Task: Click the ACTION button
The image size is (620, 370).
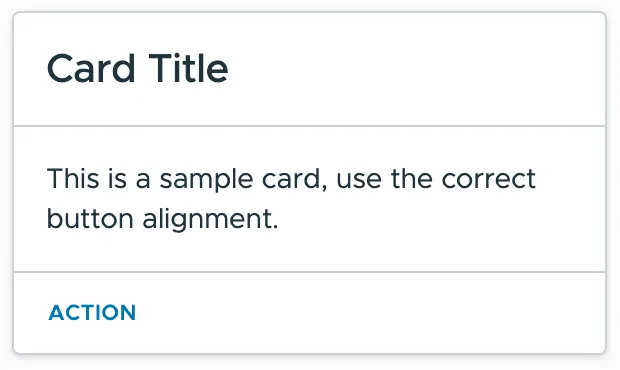Action: [92, 313]
